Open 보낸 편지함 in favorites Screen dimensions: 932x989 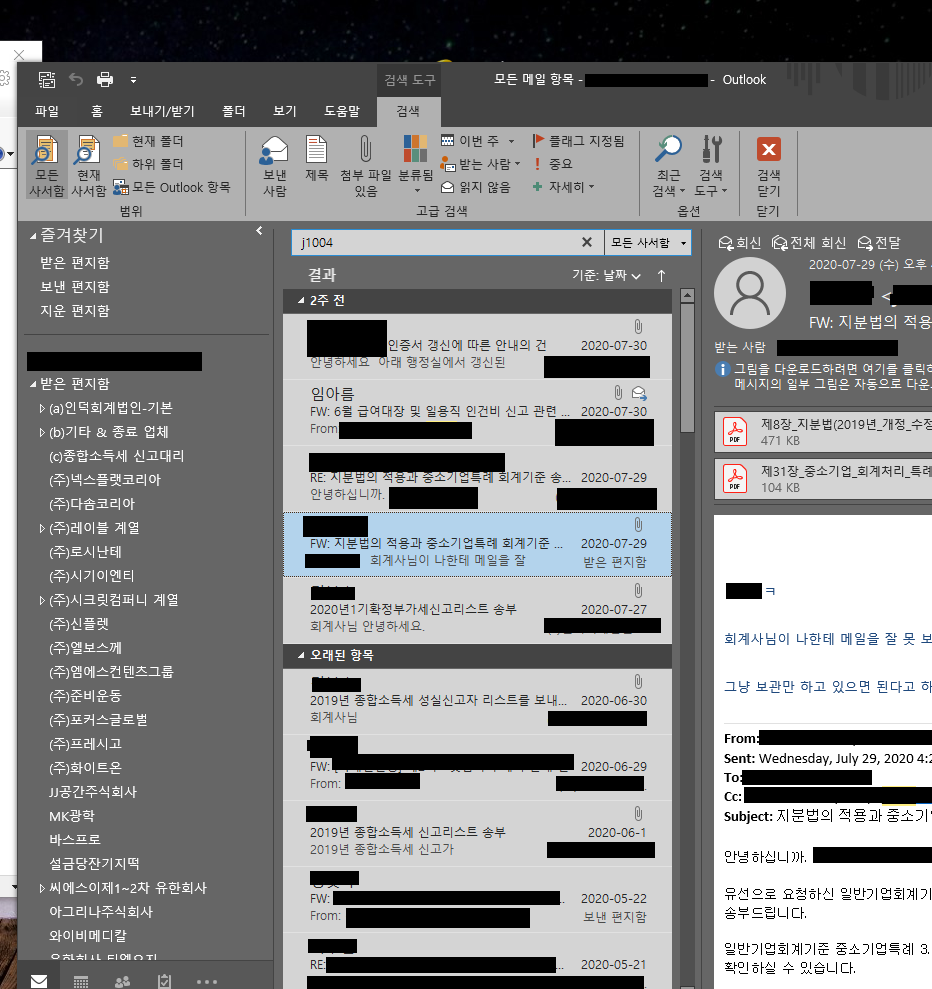pyautogui.click(x=75, y=286)
